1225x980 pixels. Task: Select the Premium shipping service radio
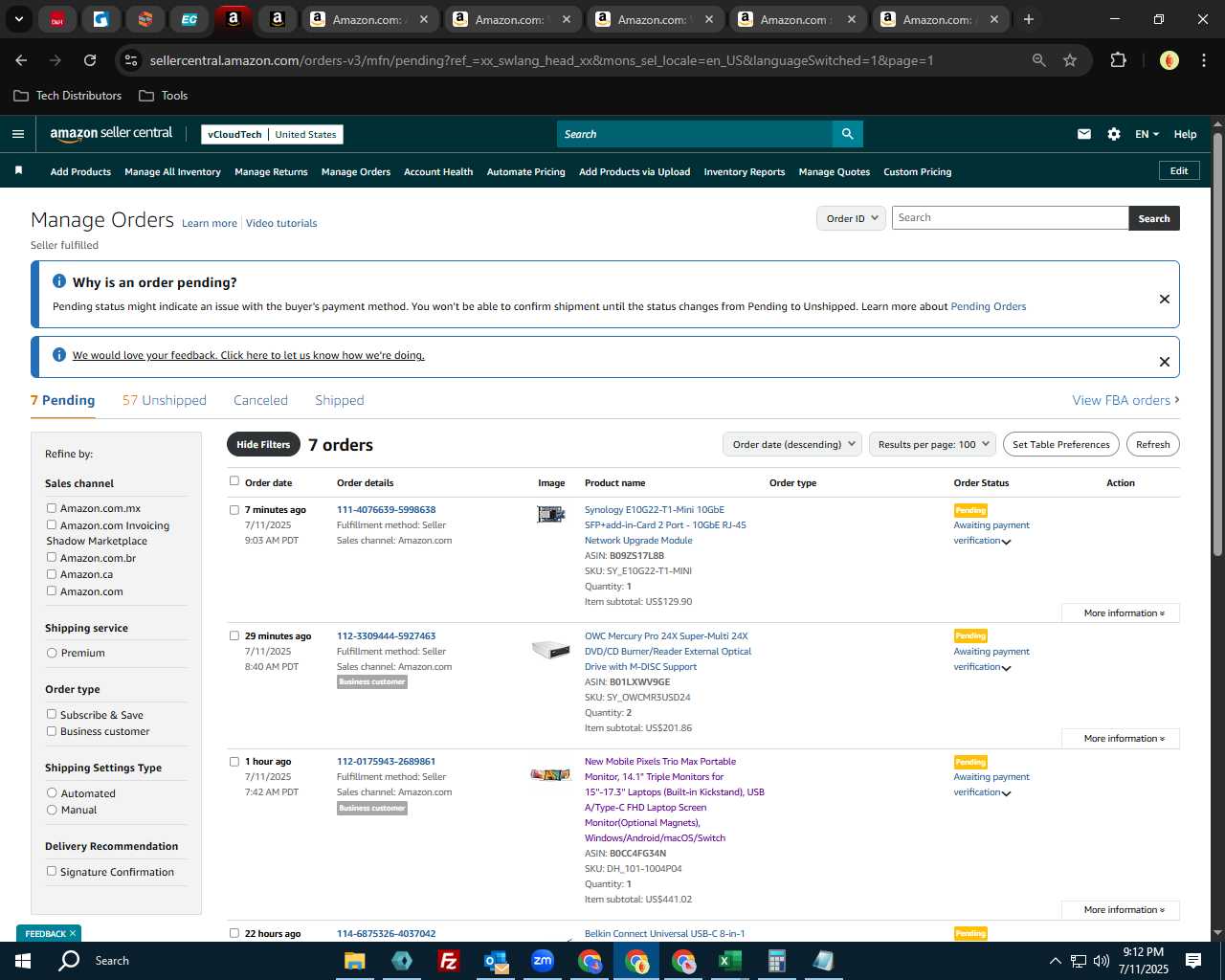click(x=52, y=653)
